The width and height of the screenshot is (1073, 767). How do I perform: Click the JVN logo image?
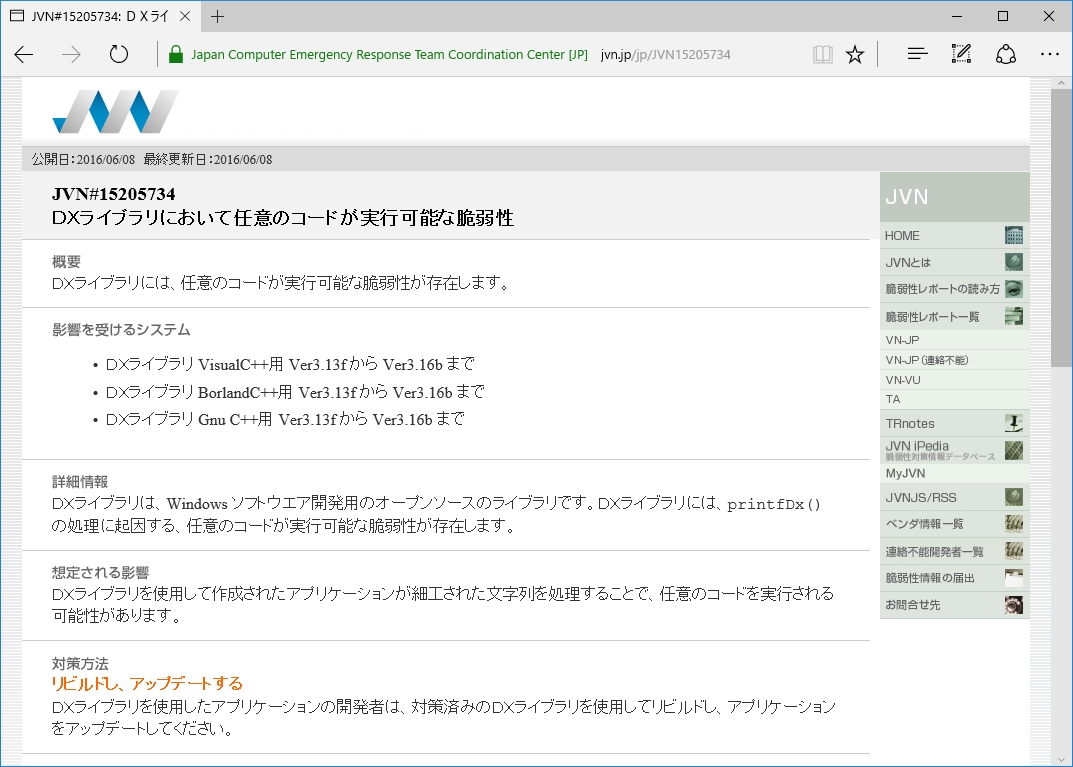[116, 112]
